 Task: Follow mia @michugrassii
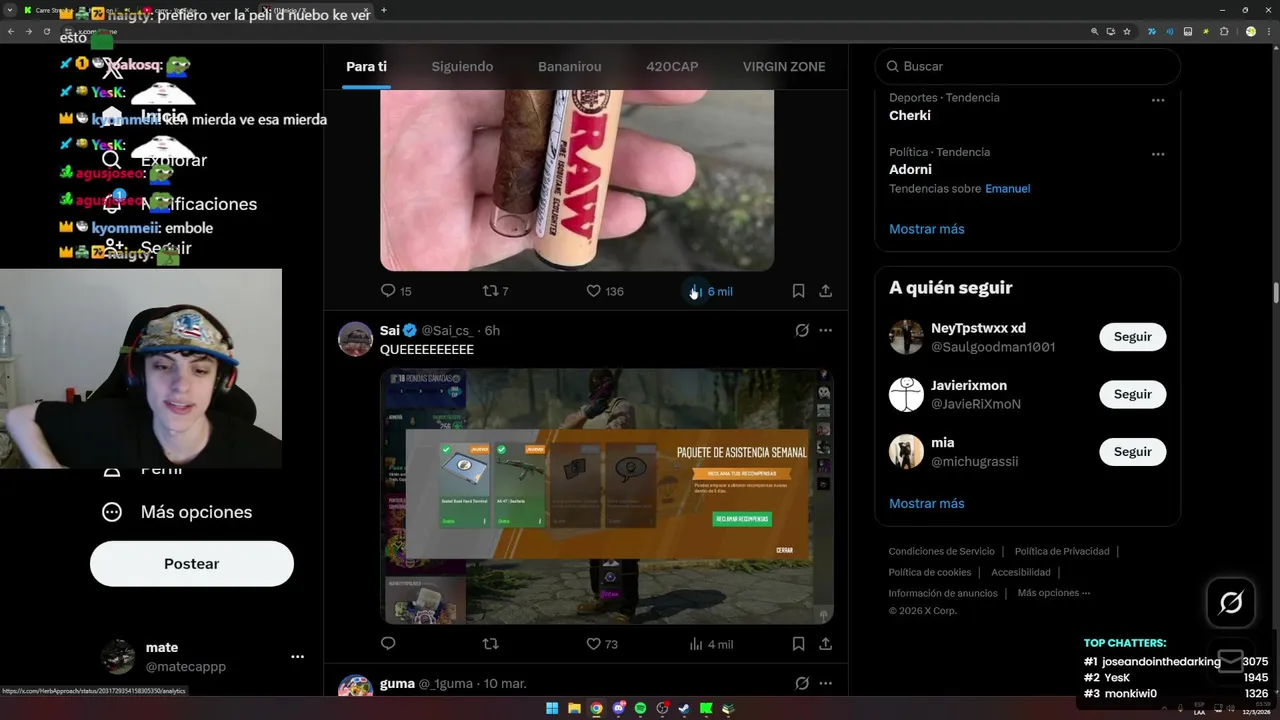(1133, 452)
